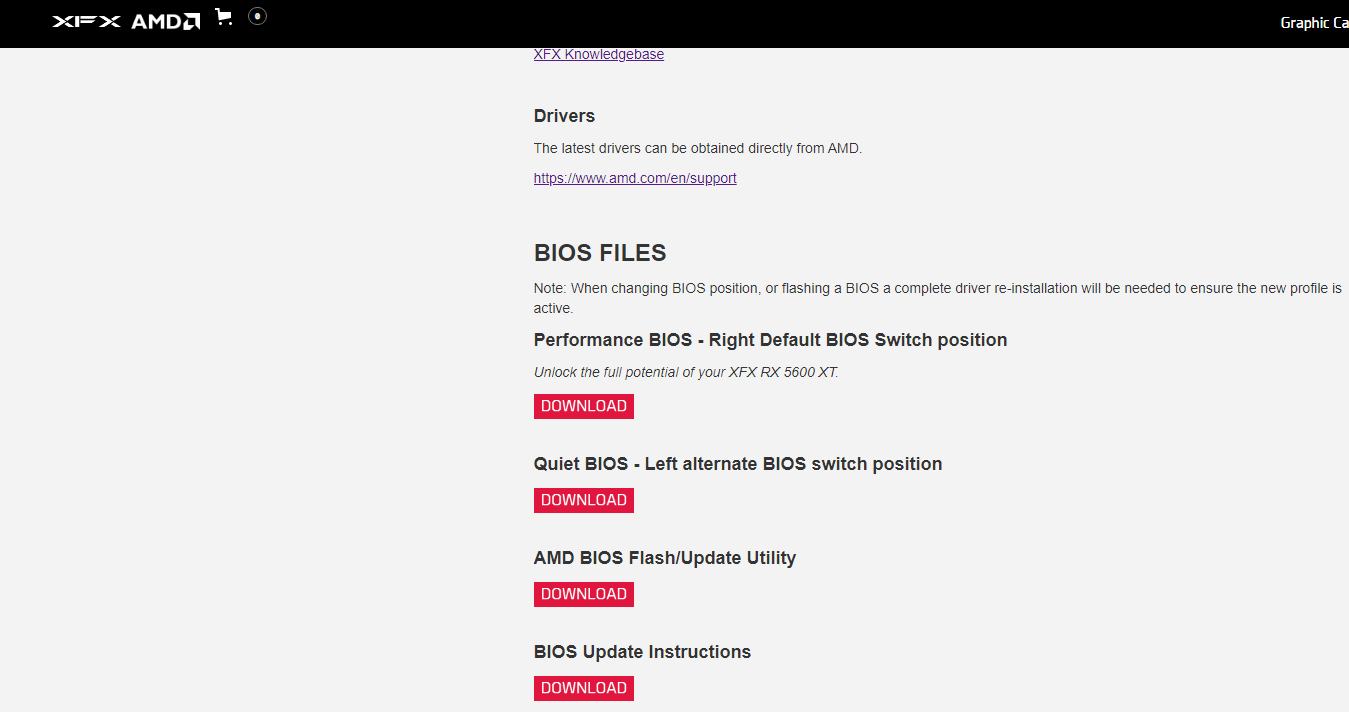Click the Quiet BIOS section heading
The width and height of the screenshot is (1349, 712).
[x=737, y=464]
